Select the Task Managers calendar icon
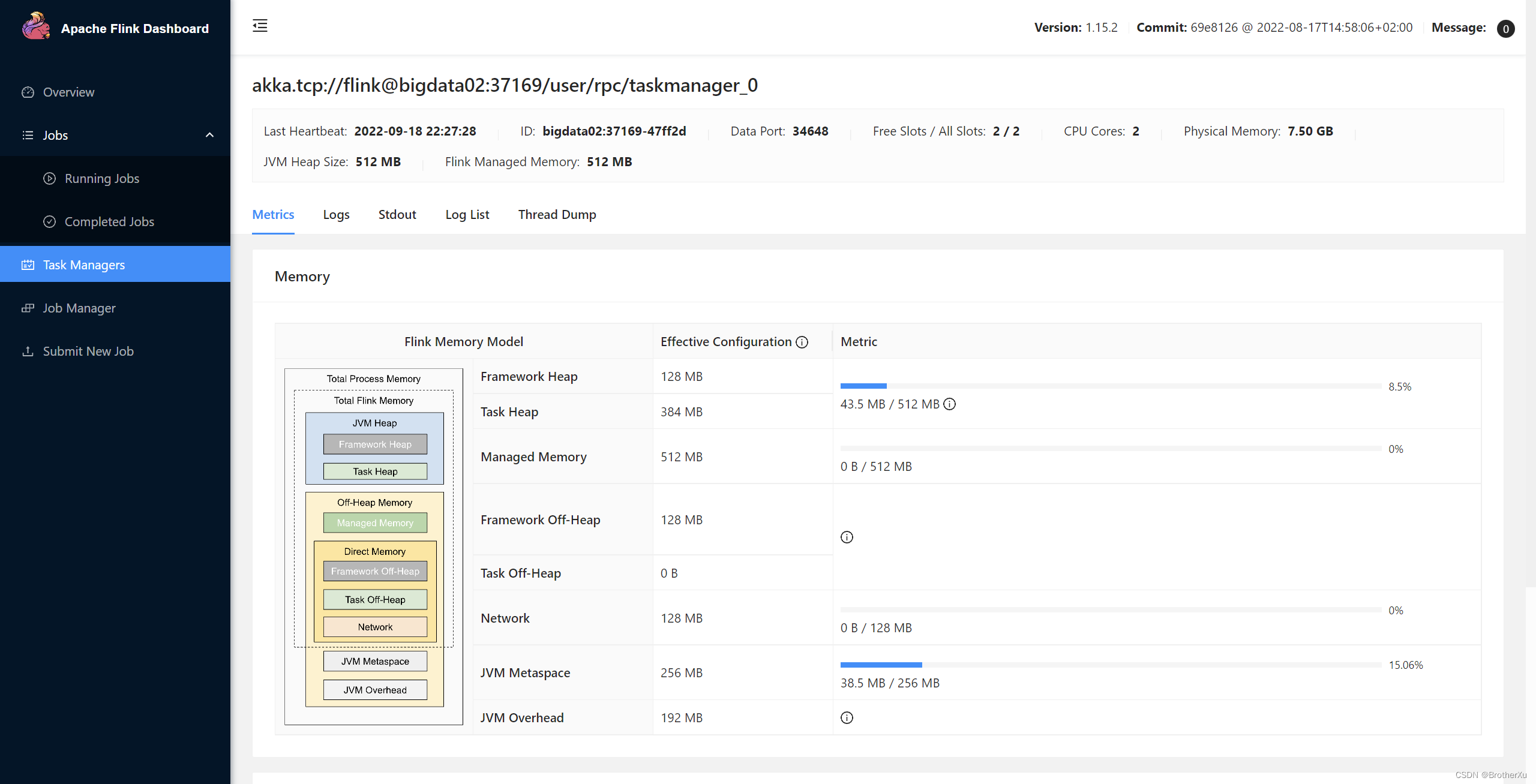Image resolution: width=1536 pixels, height=784 pixels. 28,265
